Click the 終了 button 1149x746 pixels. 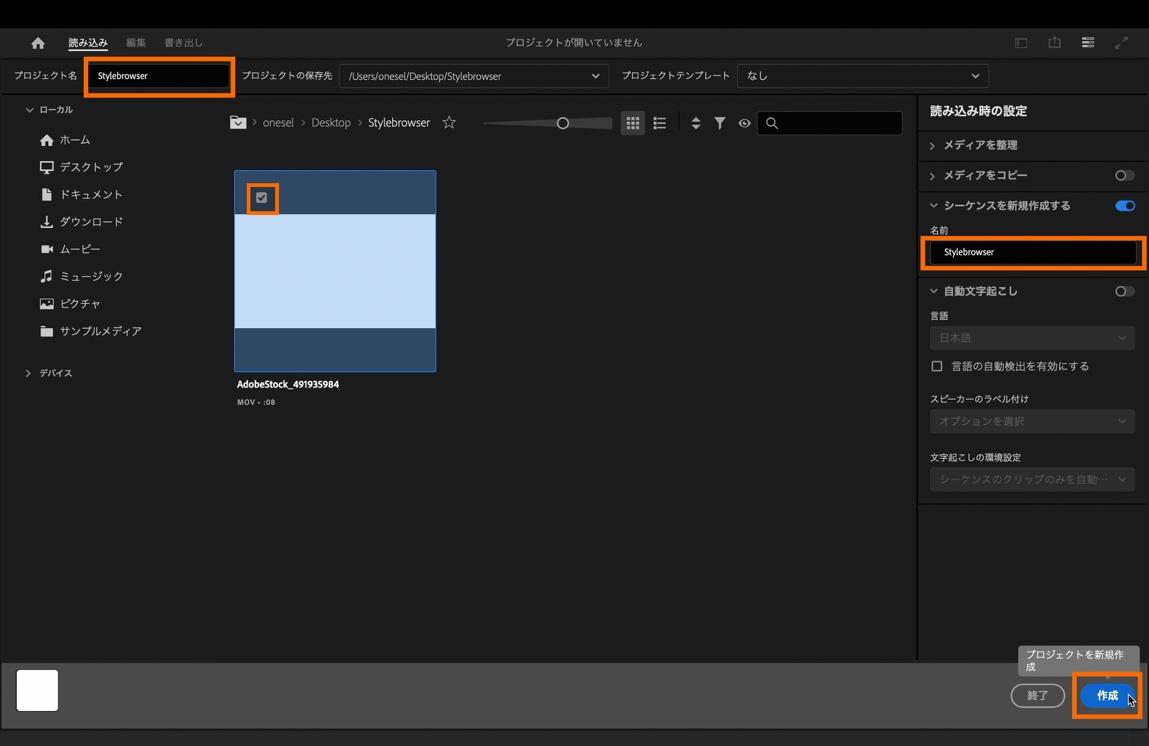coord(1037,696)
